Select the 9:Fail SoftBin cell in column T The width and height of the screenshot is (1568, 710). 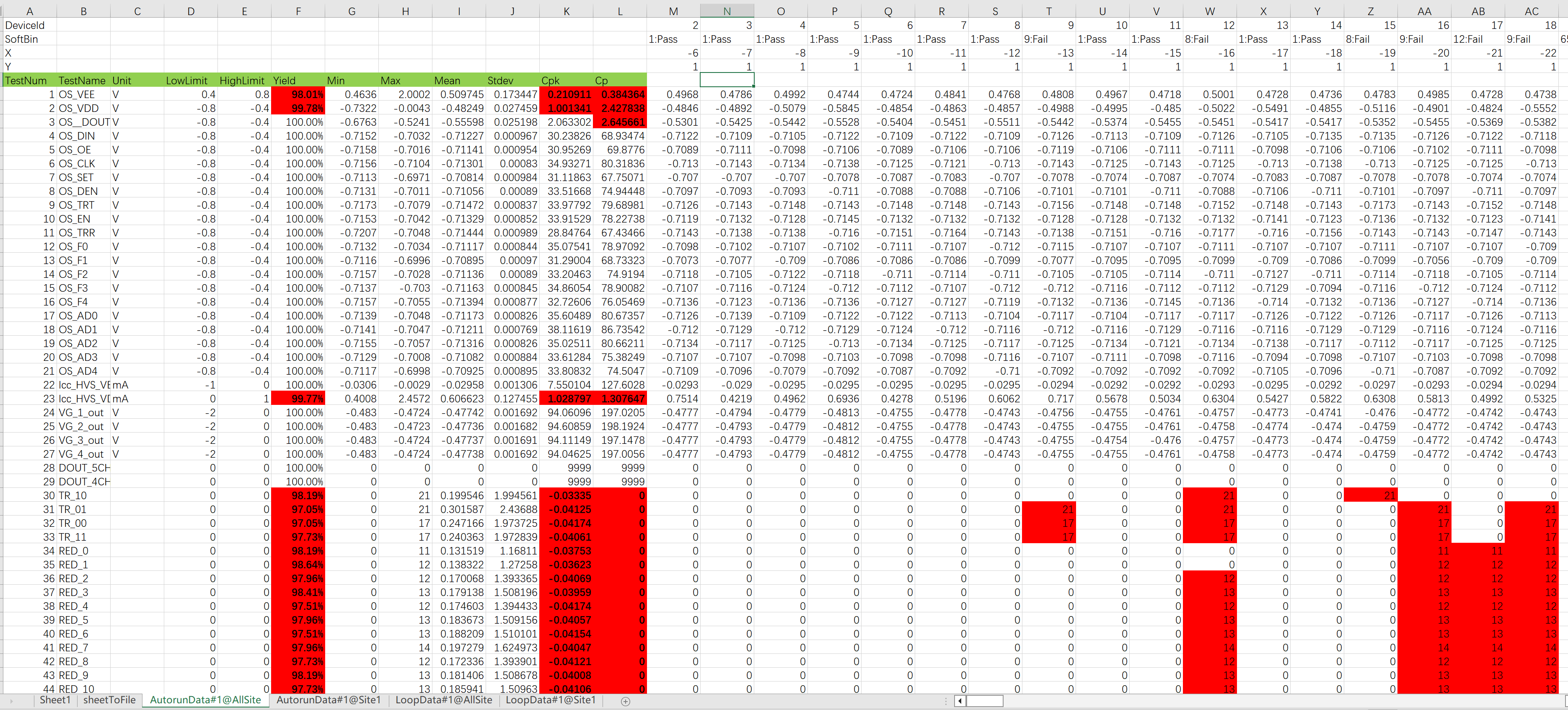(x=1049, y=39)
